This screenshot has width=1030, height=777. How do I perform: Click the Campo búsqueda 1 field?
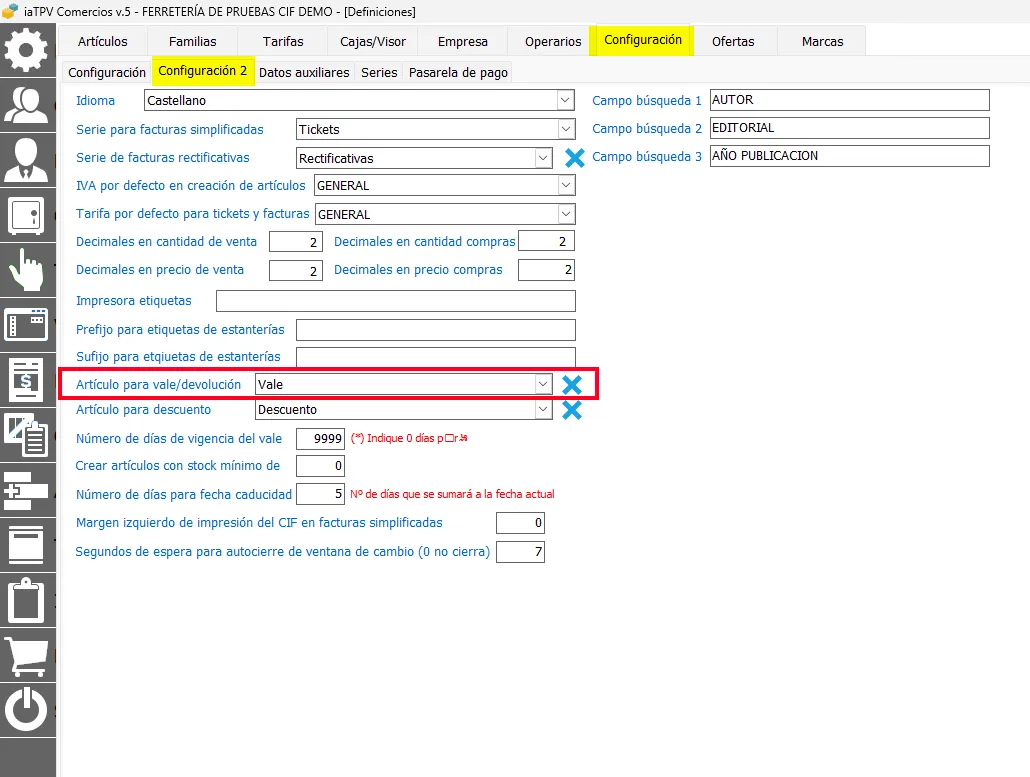point(849,100)
